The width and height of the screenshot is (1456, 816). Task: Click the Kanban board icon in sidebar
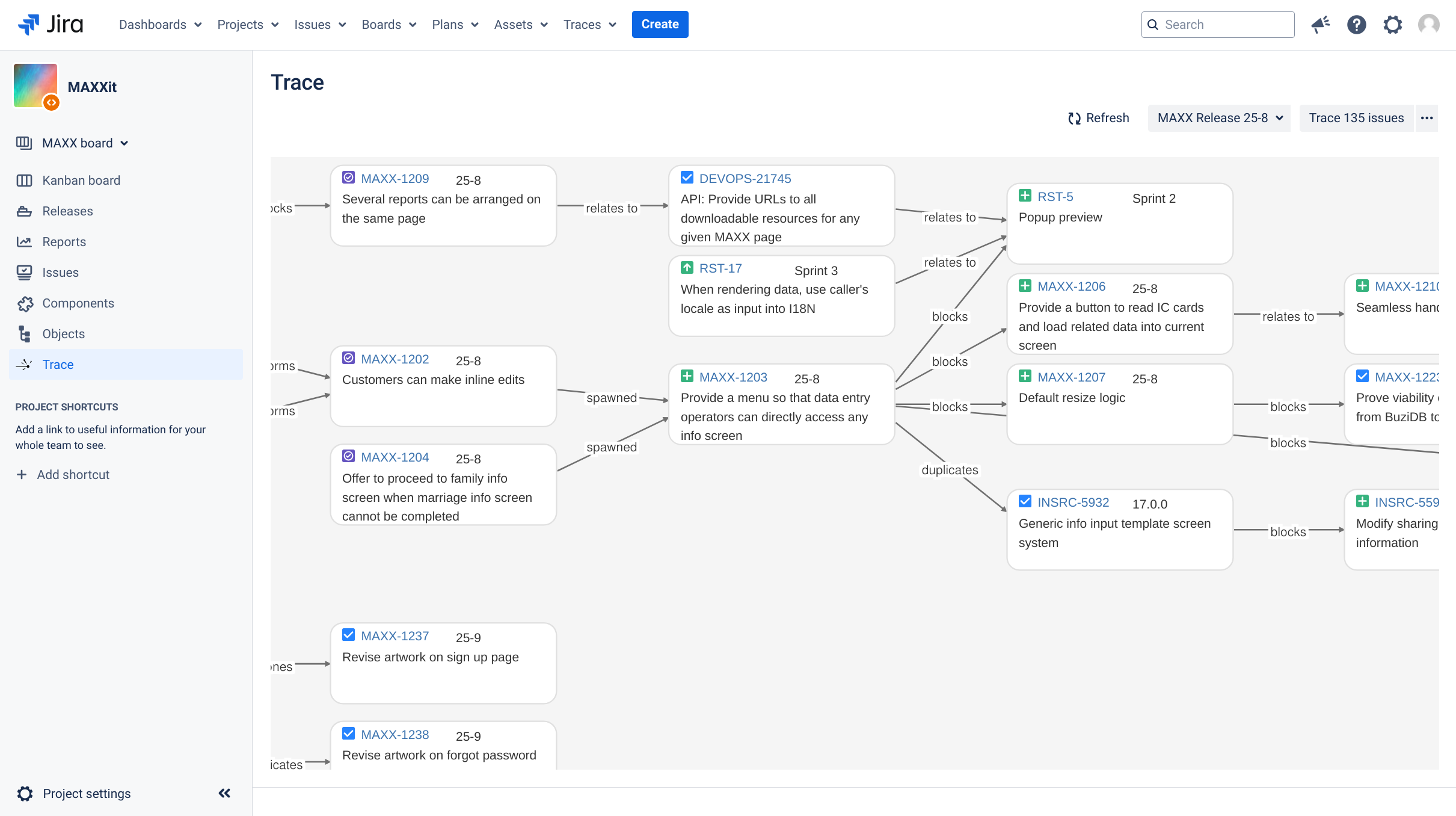coord(24,181)
